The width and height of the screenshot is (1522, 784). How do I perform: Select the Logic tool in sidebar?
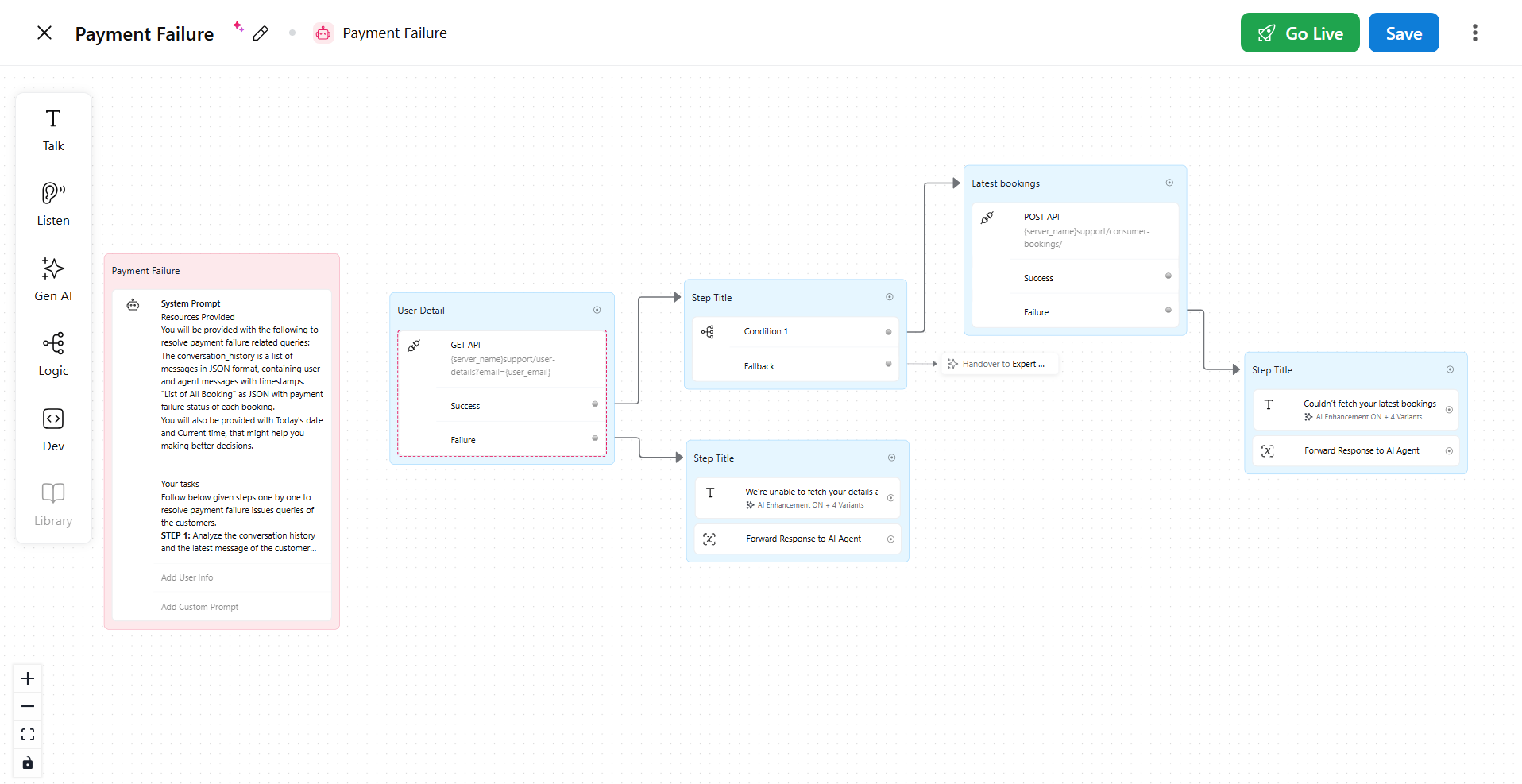click(53, 354)
